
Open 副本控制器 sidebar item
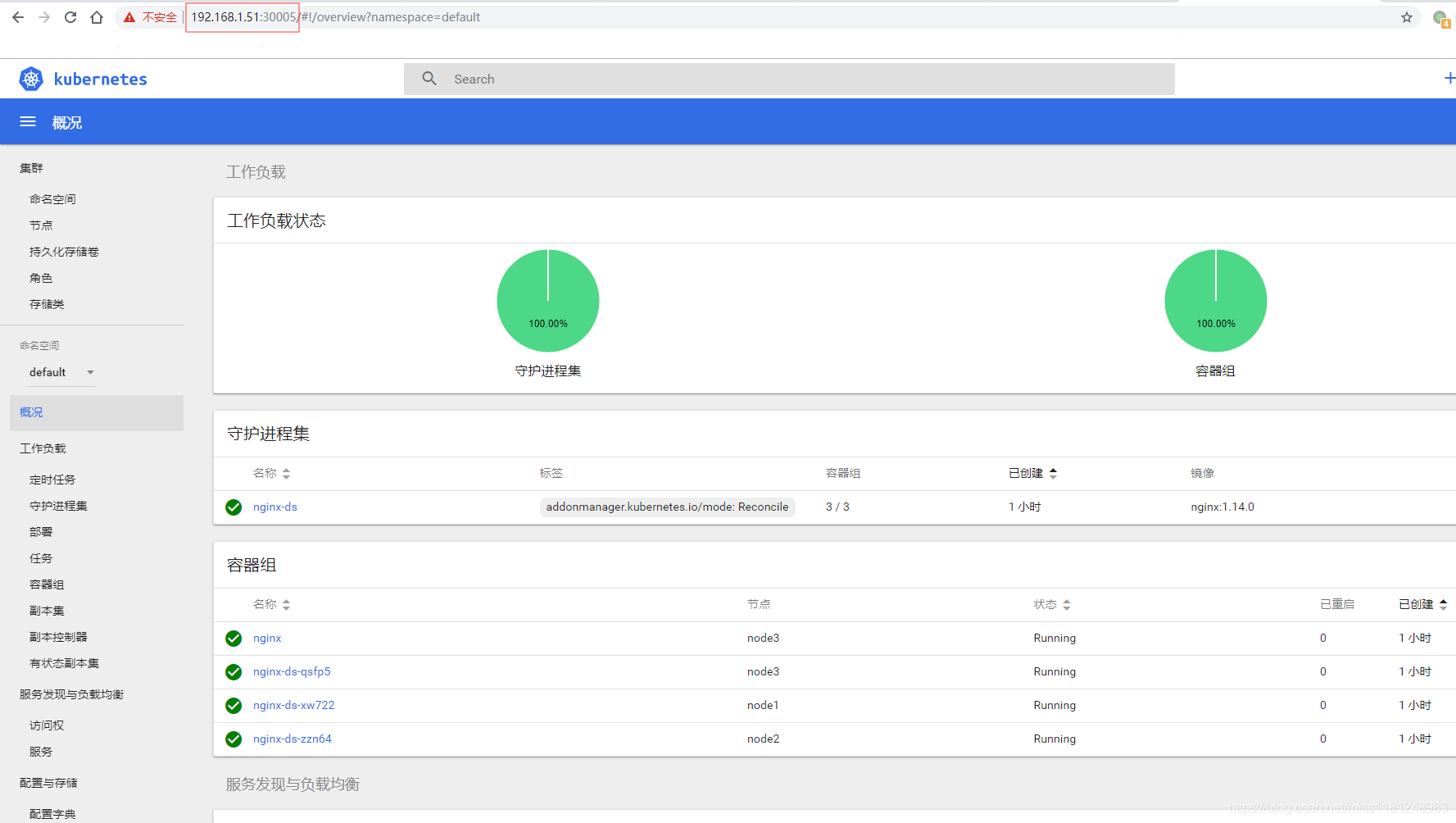58,637
